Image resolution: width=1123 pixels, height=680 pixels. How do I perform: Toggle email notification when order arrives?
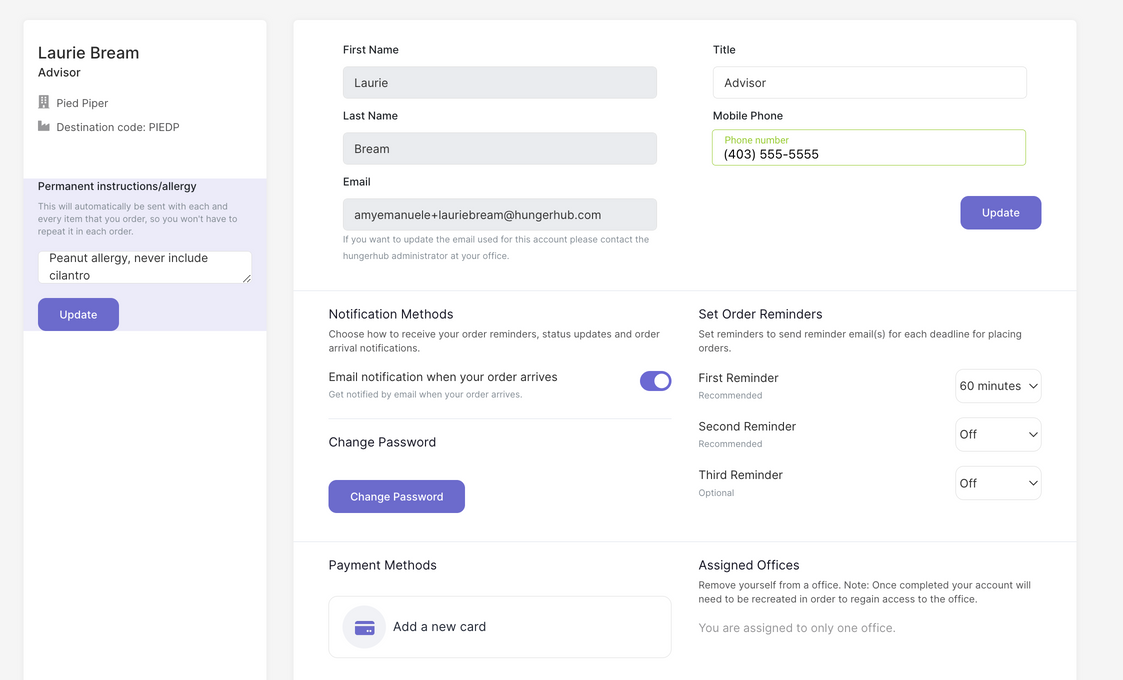pos(655,381)
